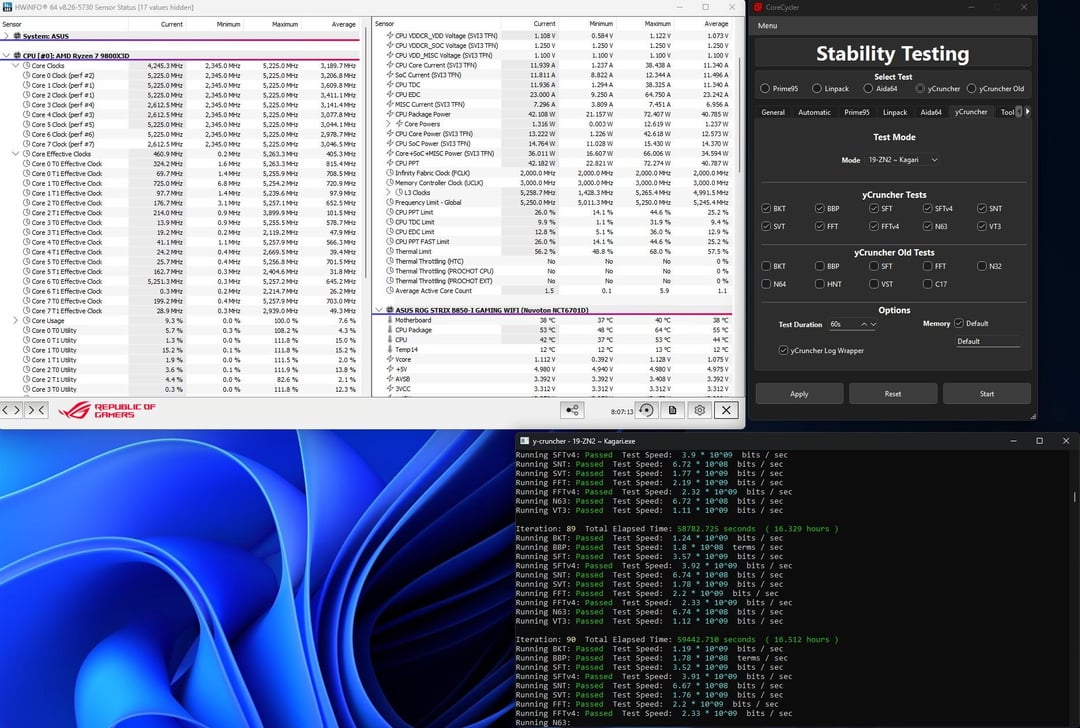Click the Test Duration decrease arrow
1080x728 pixels.
tap(873, 324)
